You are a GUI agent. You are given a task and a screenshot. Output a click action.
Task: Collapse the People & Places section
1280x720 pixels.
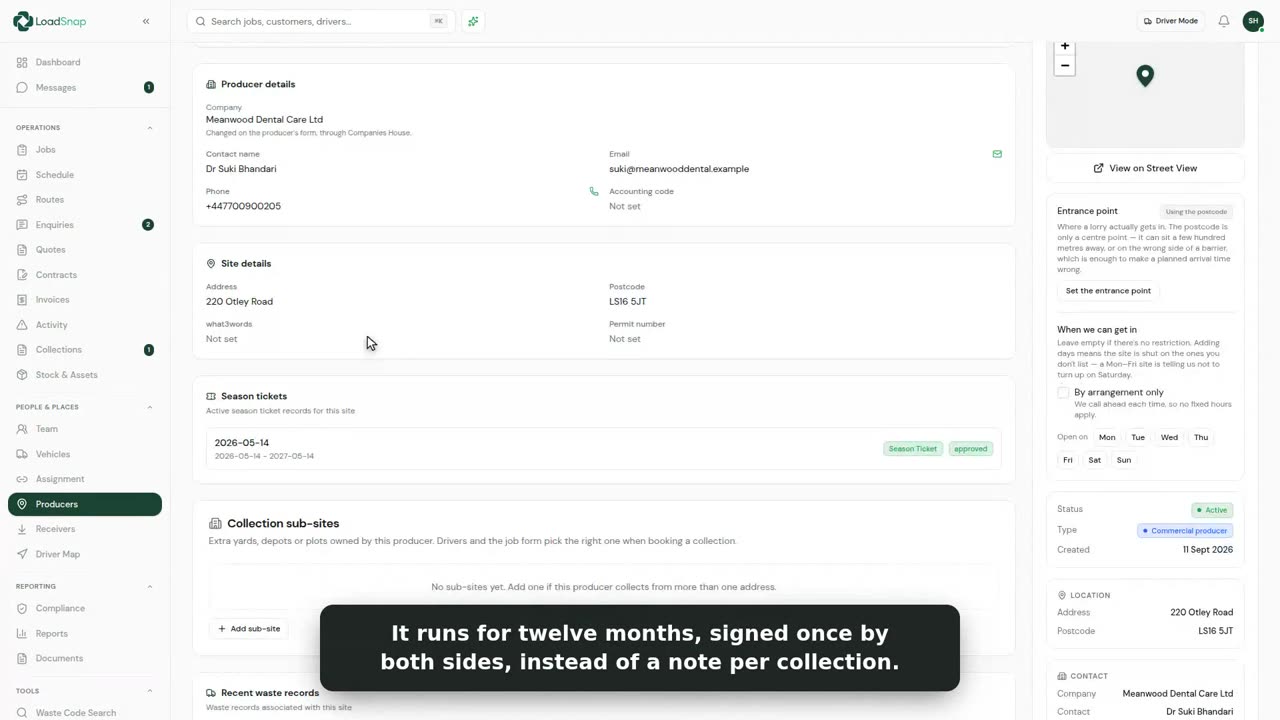pos(150,407)
